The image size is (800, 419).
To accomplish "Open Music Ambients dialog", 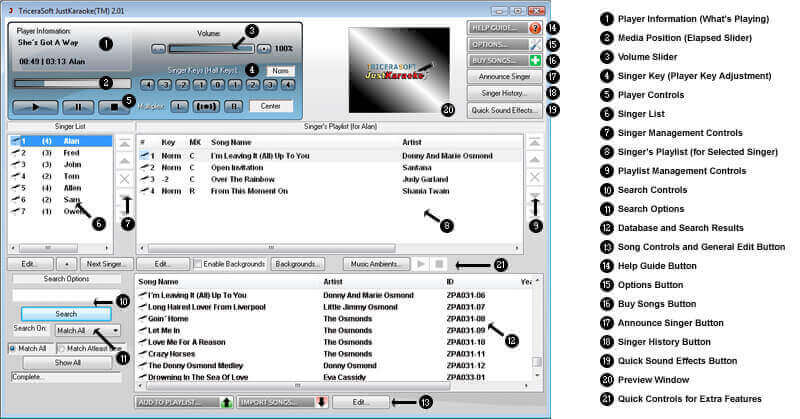I will [376, 264].
